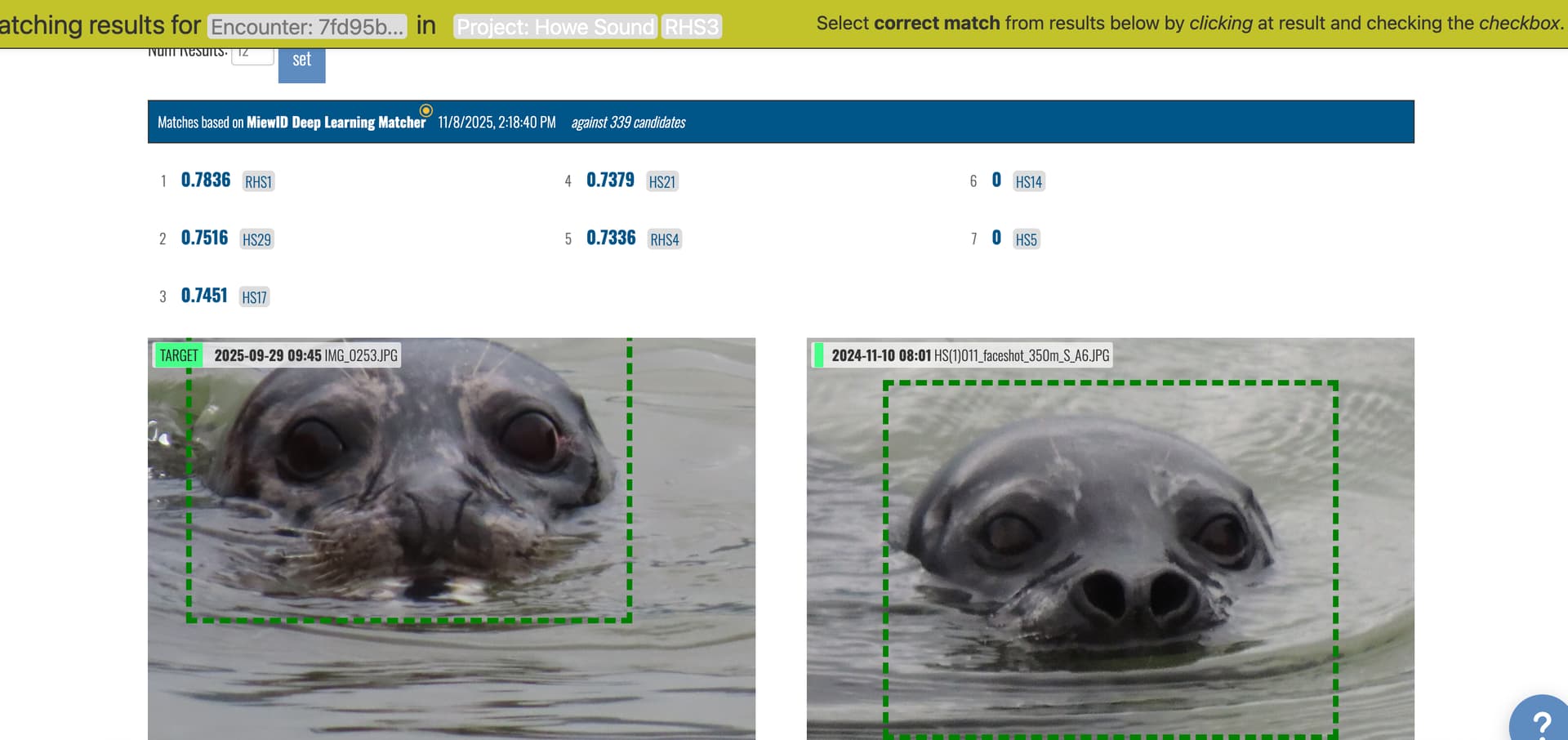Click the RHS3 badge in the header
Viewport: 1568px width, 740px height.
691,27
